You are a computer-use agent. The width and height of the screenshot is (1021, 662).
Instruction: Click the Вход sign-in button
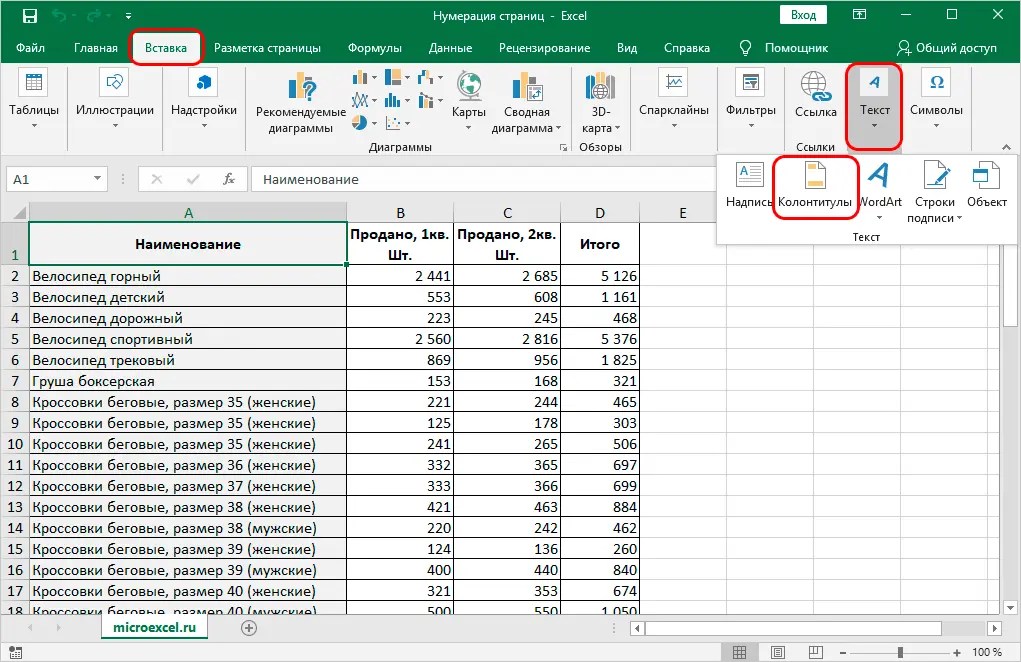(802, 14)
